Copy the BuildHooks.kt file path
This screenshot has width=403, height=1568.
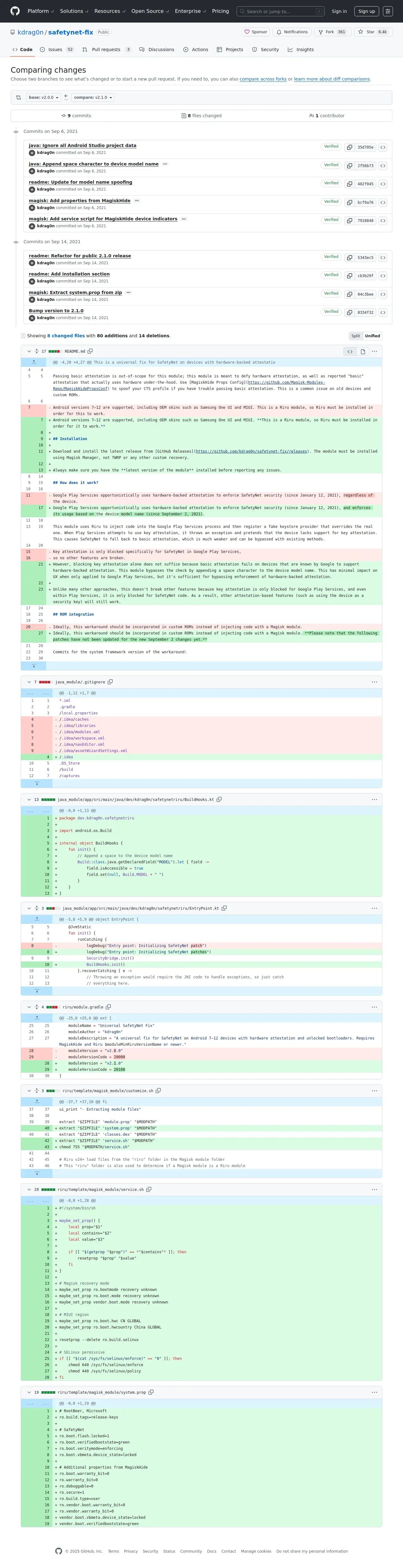[x=219, y=799]
